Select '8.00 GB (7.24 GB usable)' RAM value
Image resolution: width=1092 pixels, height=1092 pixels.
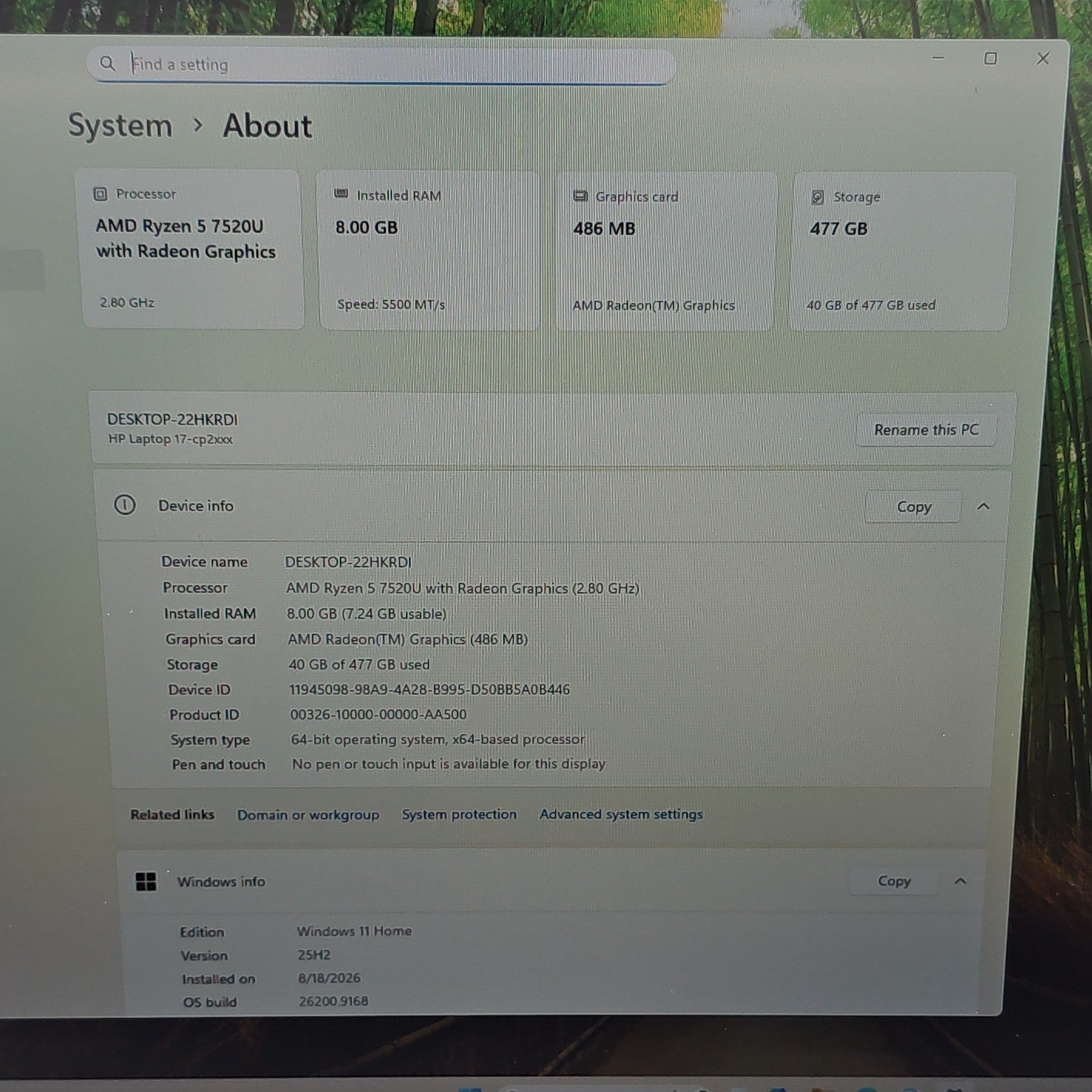pyautogui.click(x=366, y=614)
